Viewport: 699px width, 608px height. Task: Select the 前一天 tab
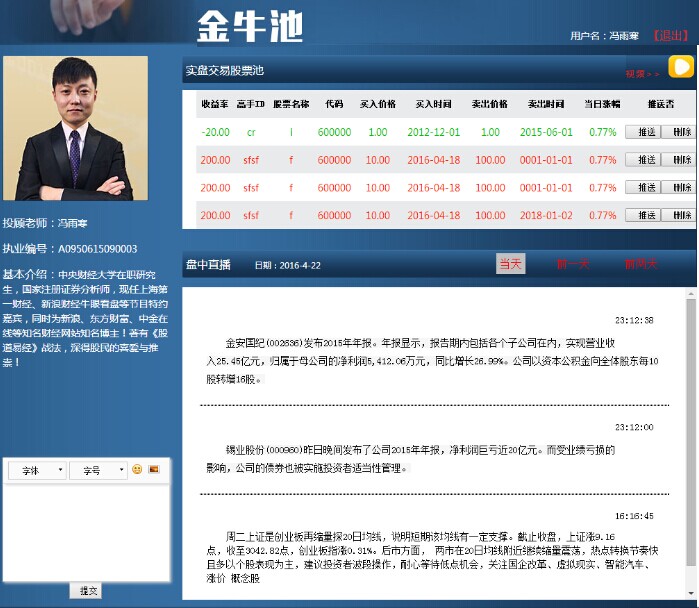[x=573, y=264]
